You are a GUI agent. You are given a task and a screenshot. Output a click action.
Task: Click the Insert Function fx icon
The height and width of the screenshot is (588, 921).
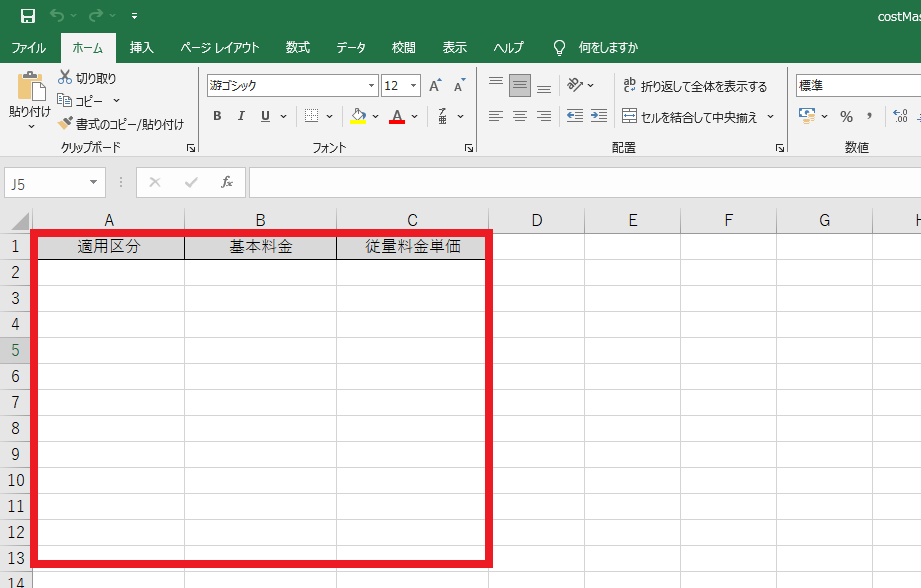[x=227, y=182]
